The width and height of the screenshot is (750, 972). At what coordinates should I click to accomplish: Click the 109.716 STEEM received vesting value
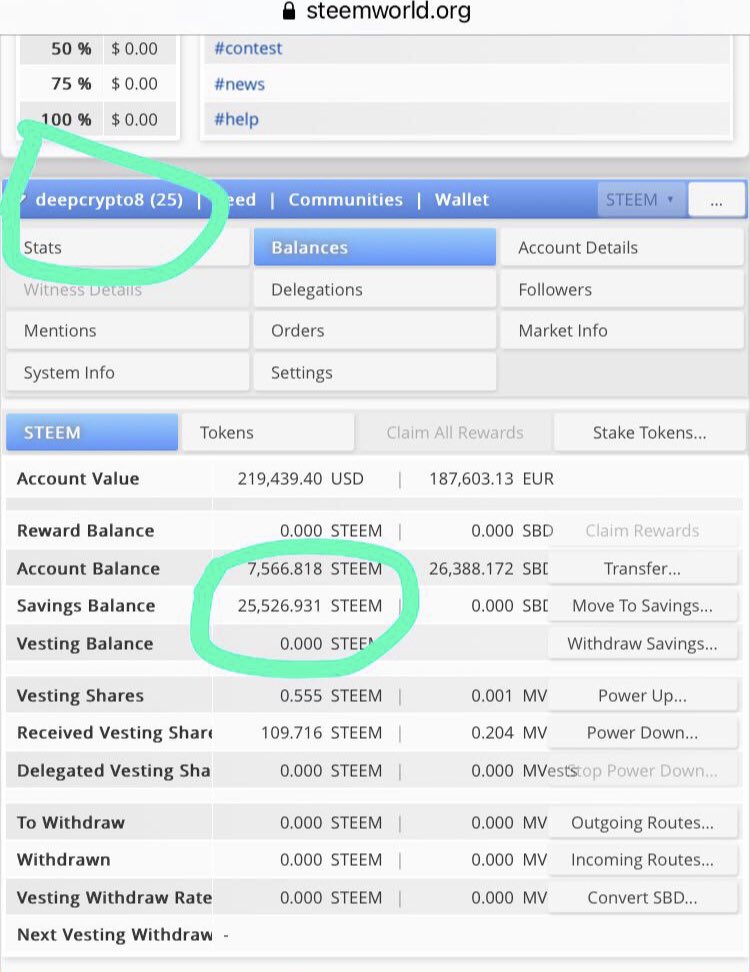[x=322, y=733]
